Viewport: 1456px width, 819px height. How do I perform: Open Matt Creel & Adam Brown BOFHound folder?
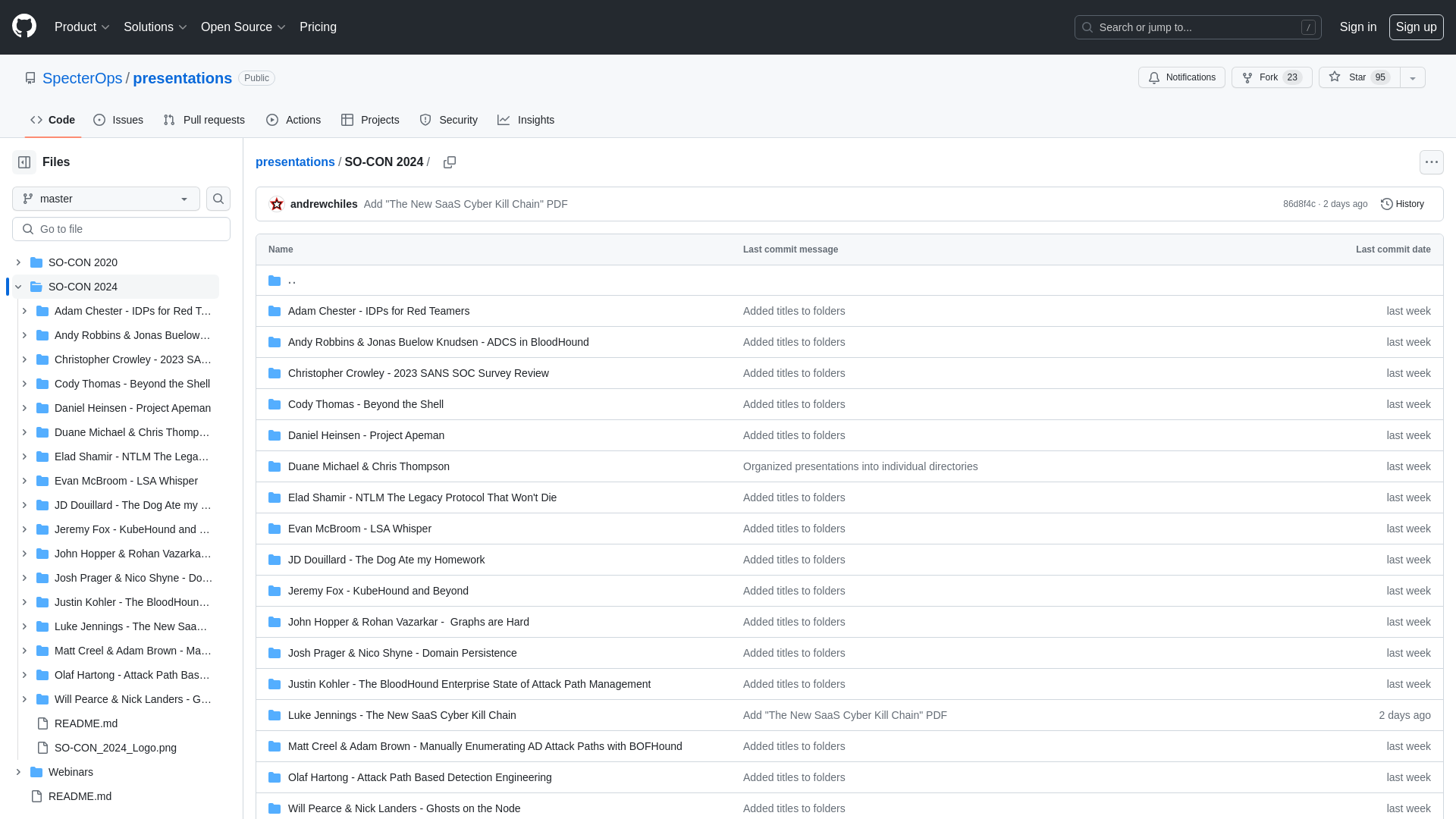point(485,746)
